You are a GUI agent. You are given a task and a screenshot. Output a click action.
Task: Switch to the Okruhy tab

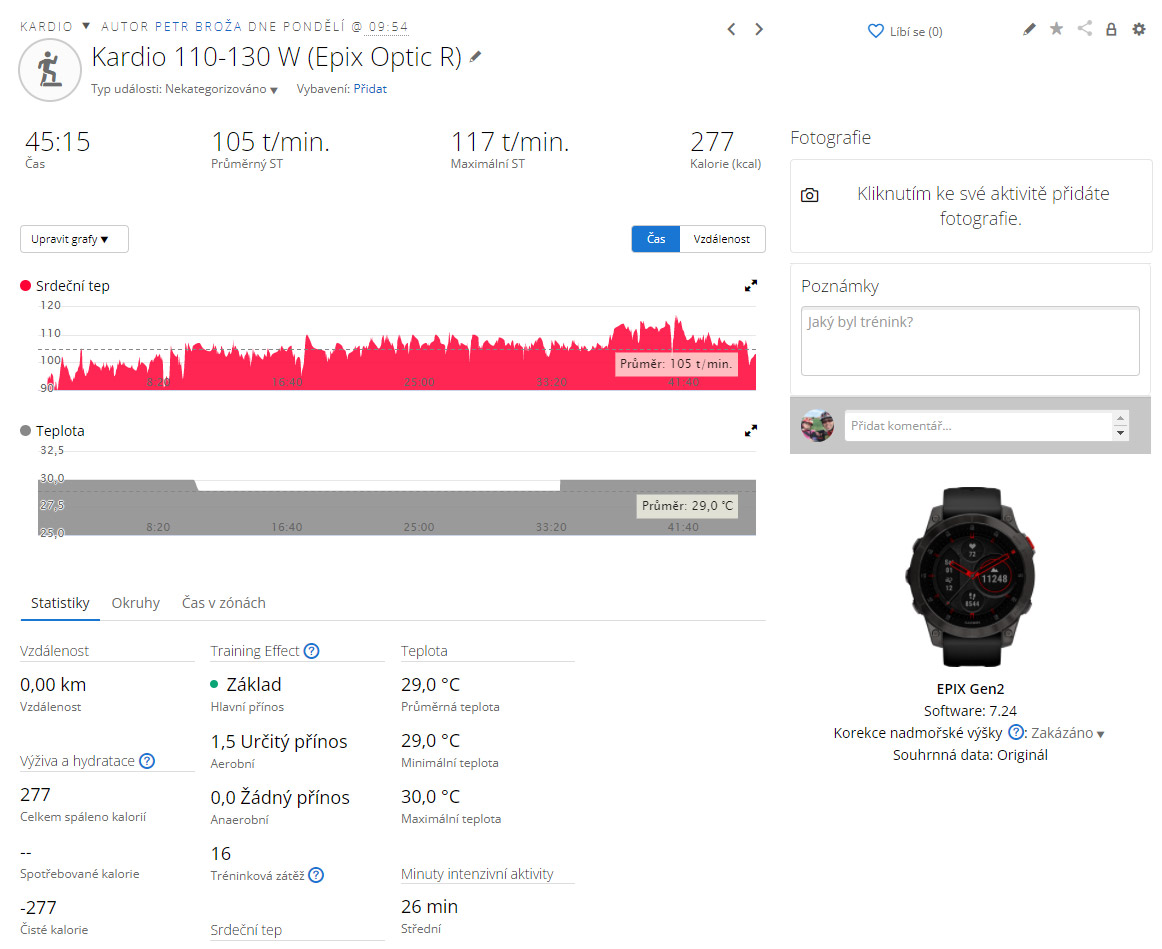point(135,603)
